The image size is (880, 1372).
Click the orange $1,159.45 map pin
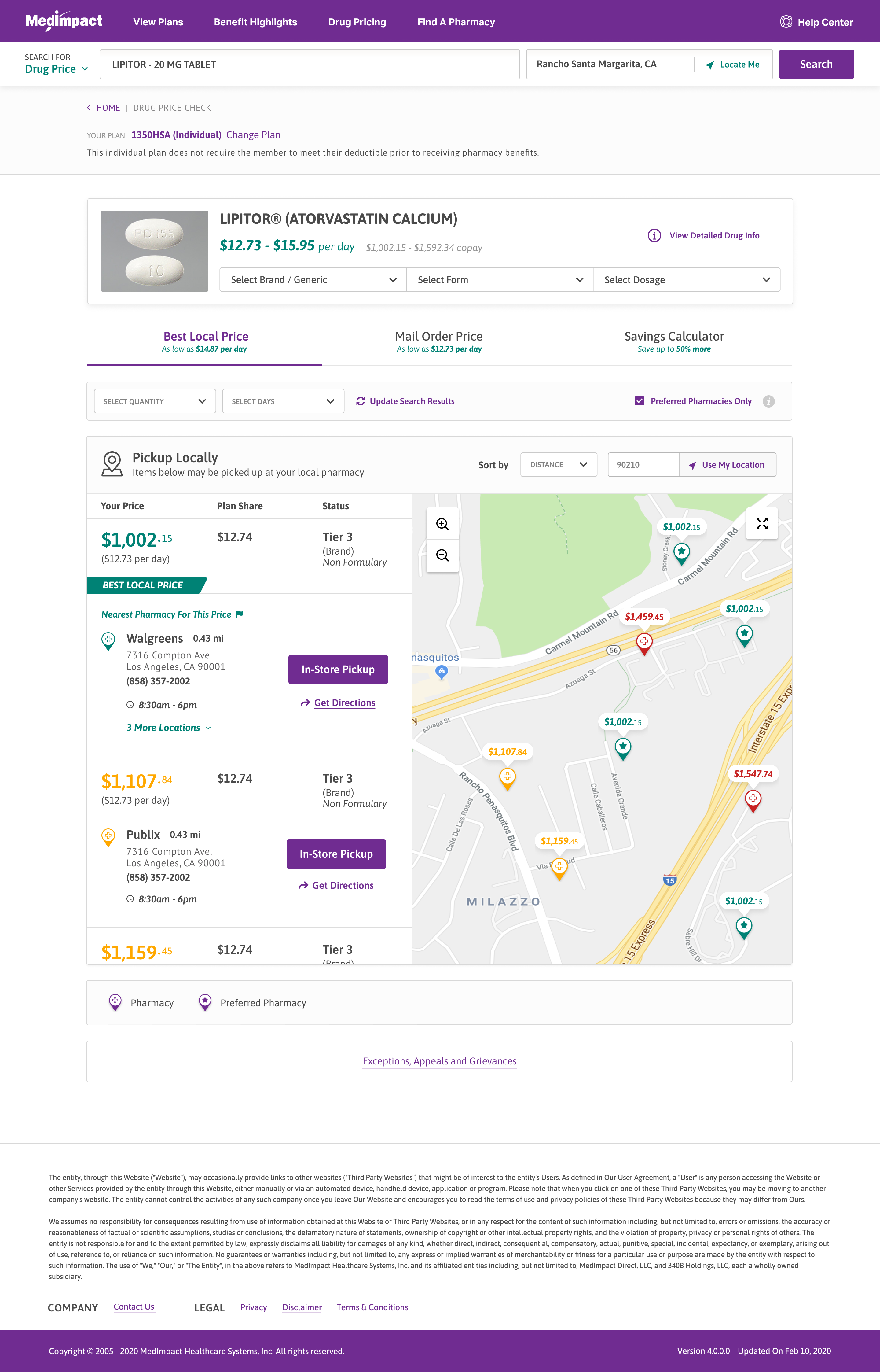[559, 869]
